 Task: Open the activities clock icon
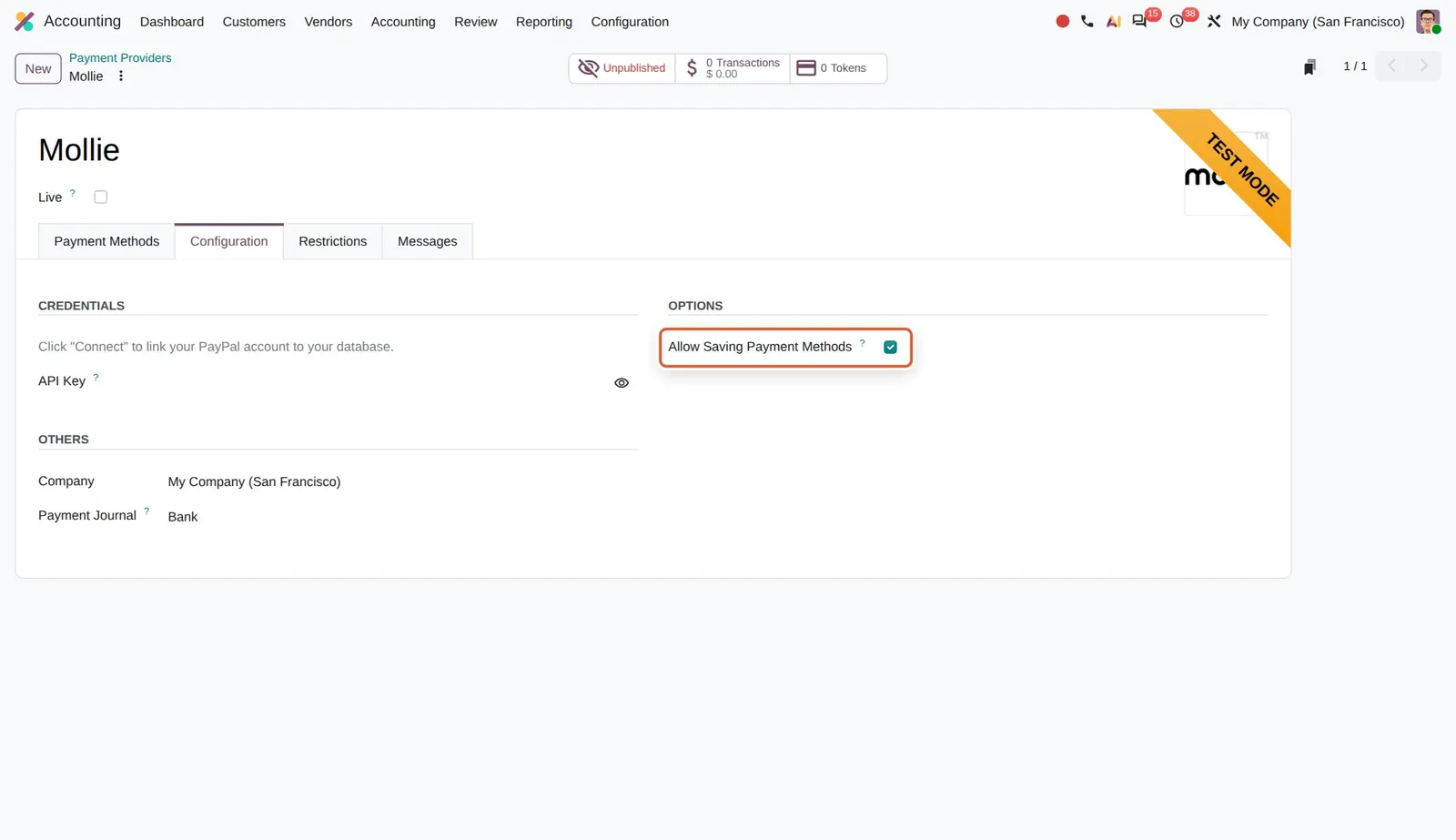point(1177,21)
